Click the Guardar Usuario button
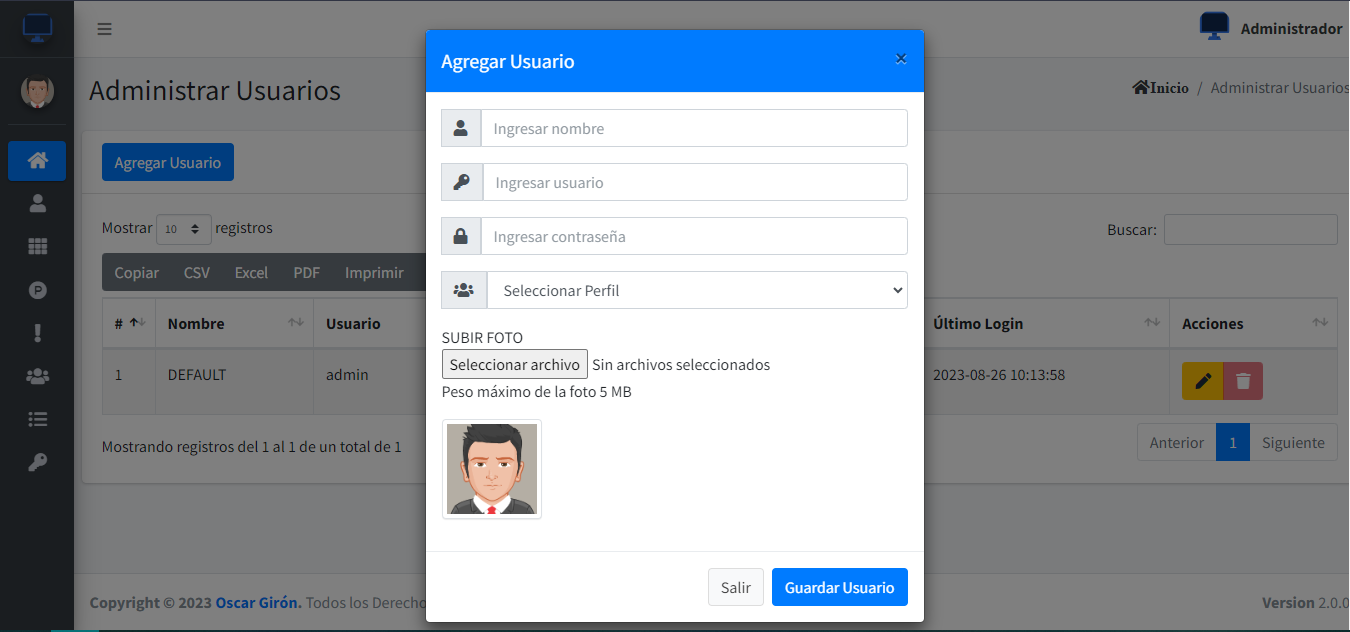Viewport: 1350px width, 632px height. [x=839, y=588]
